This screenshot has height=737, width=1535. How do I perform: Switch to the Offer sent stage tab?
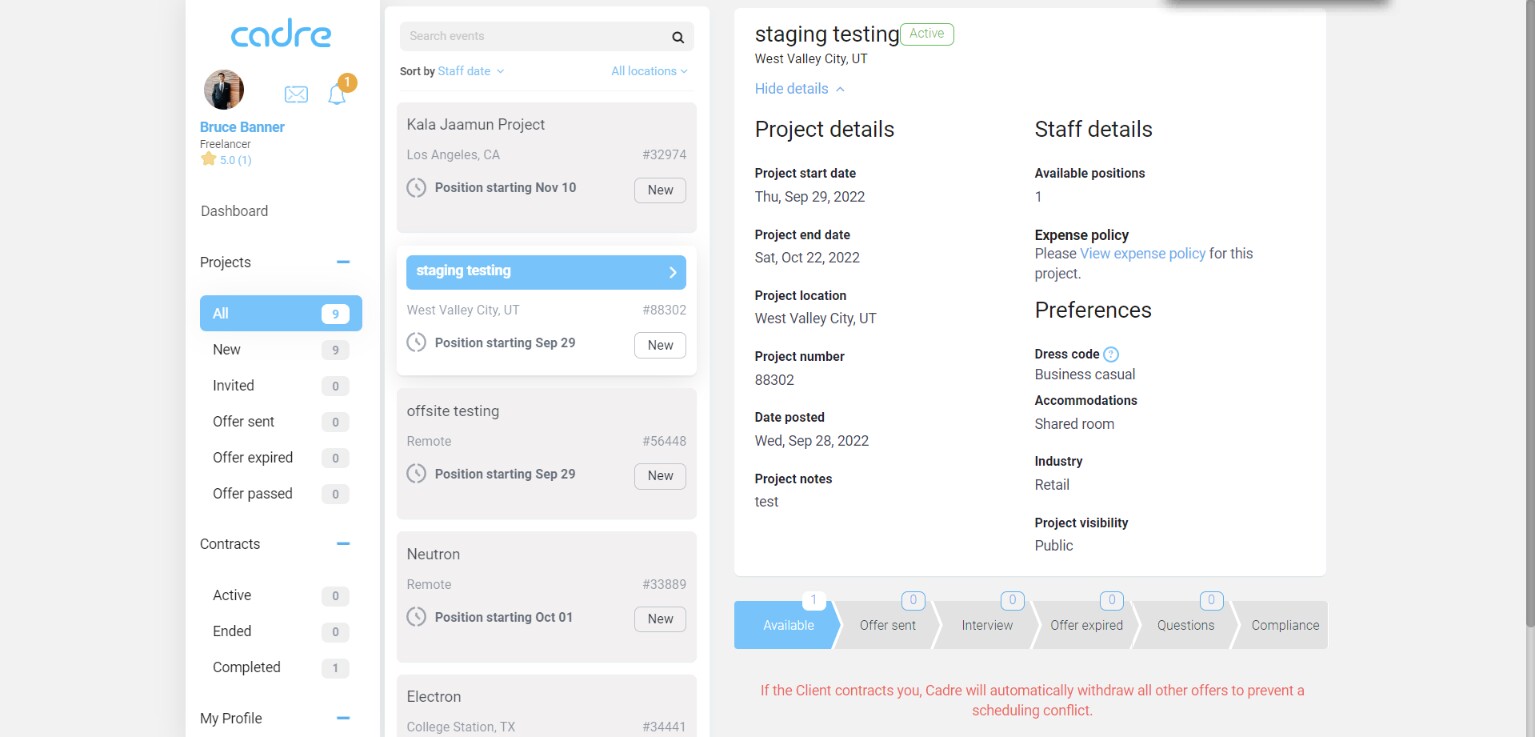pos(887,625)
